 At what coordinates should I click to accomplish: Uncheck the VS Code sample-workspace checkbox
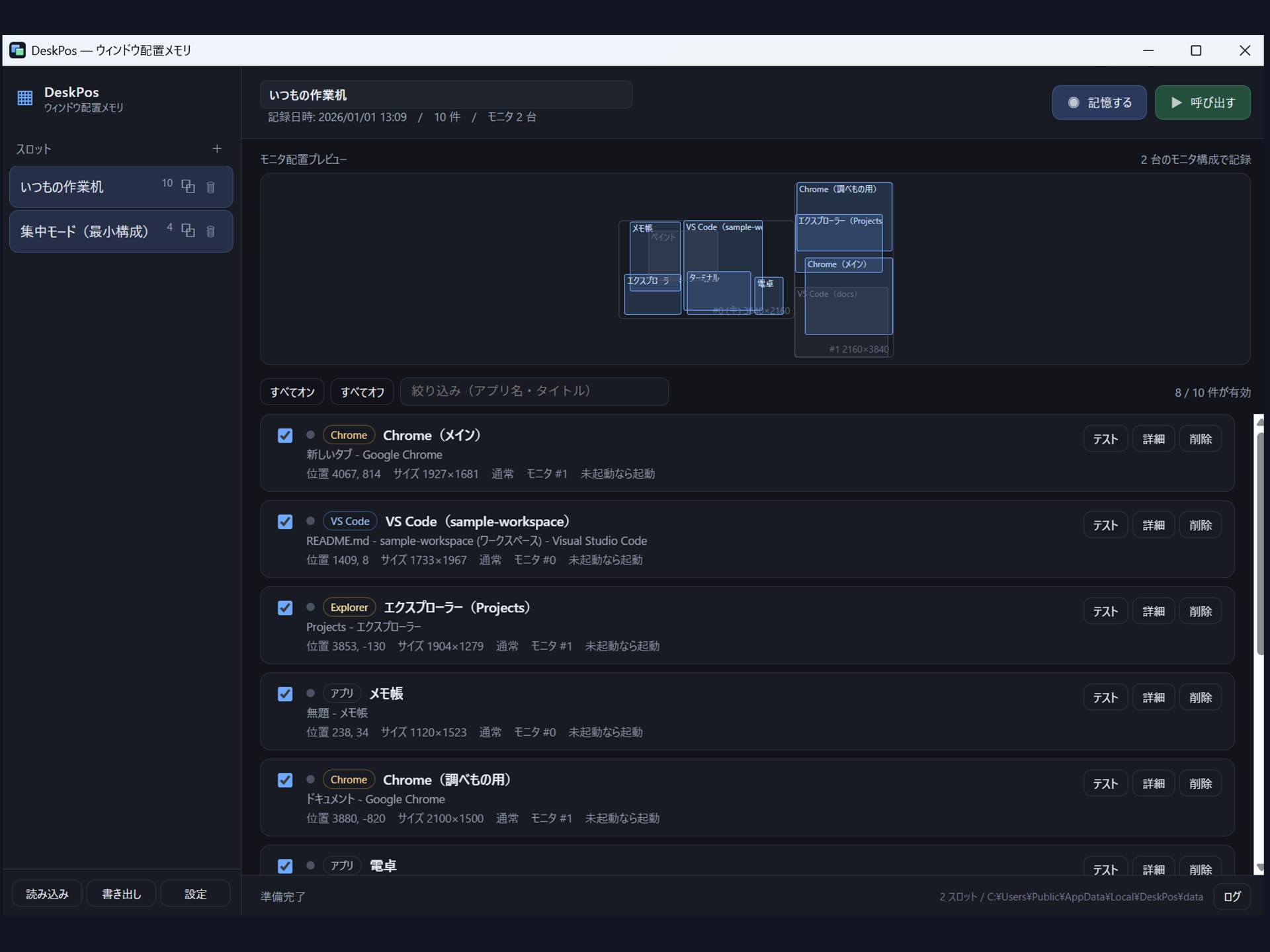[285, 522]
